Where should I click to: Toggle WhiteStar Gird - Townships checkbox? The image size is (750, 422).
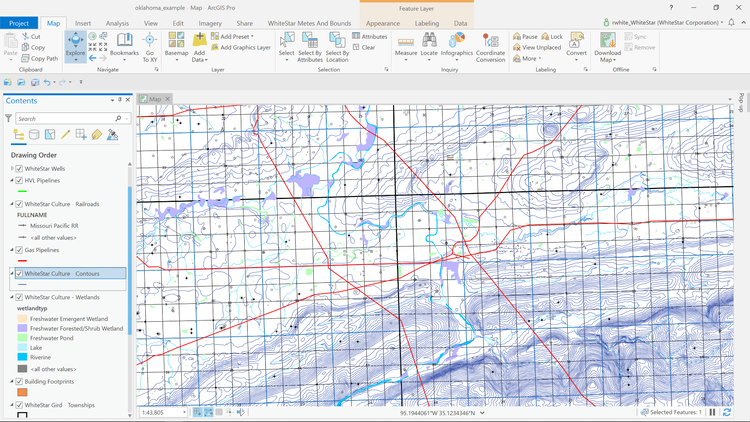point(19,405)
